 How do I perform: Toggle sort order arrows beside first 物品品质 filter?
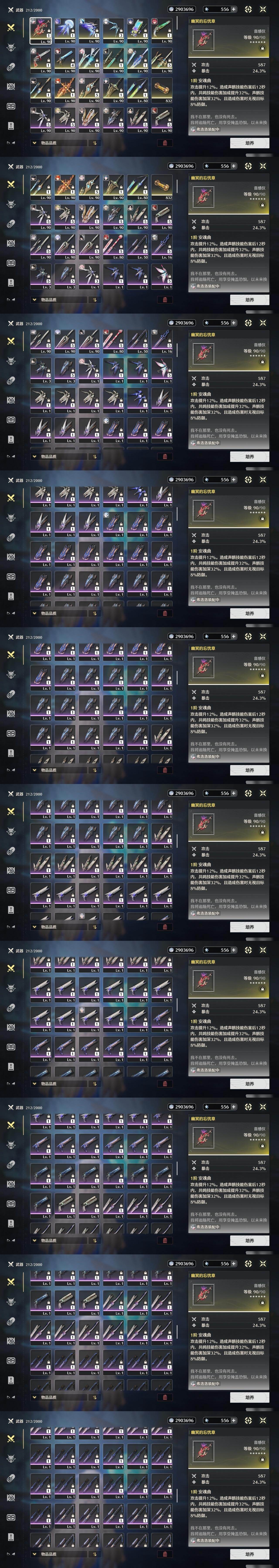pos(94,143)
